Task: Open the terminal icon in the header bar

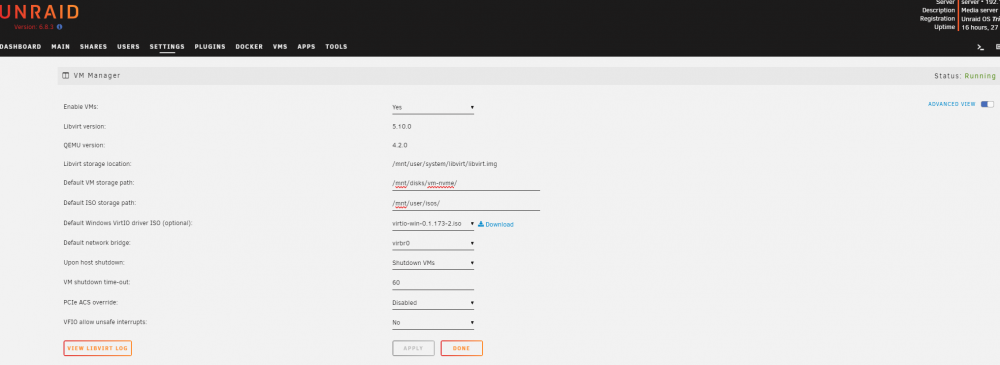Action: click(x=980, y=47)
